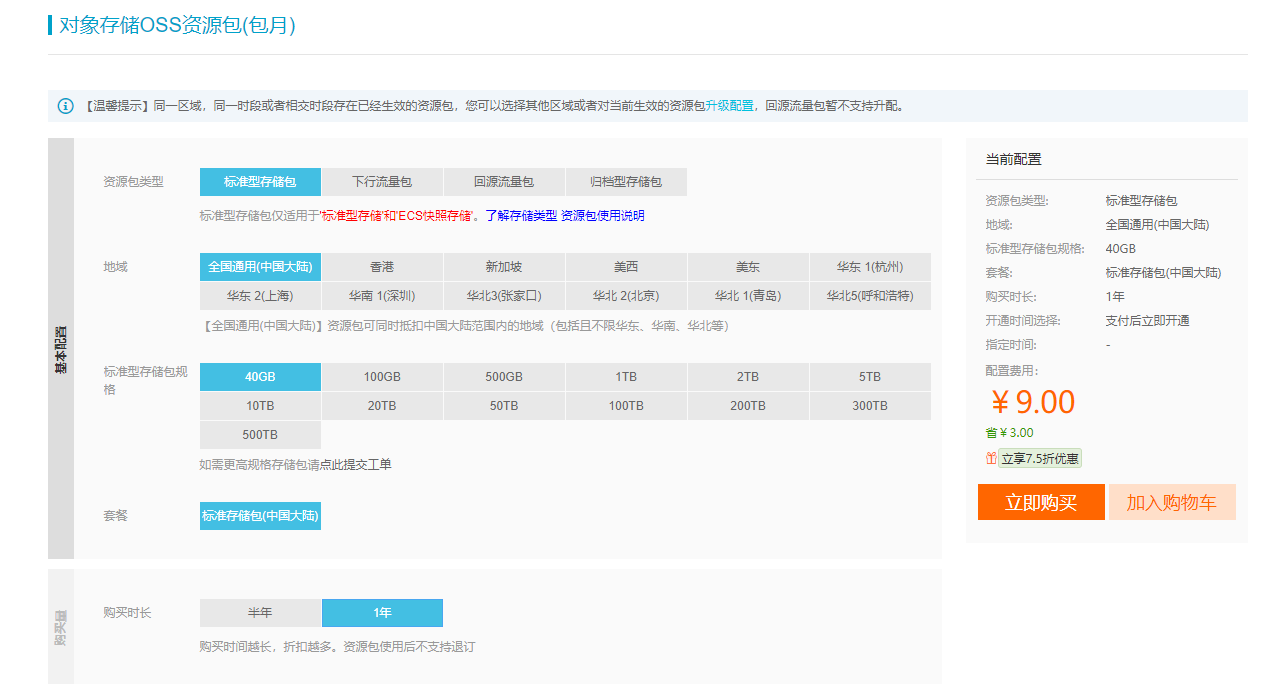This screenshot has height=698, width=1277.
Task: Choose region 华北 1(青岛)
Action: [748, 296]
